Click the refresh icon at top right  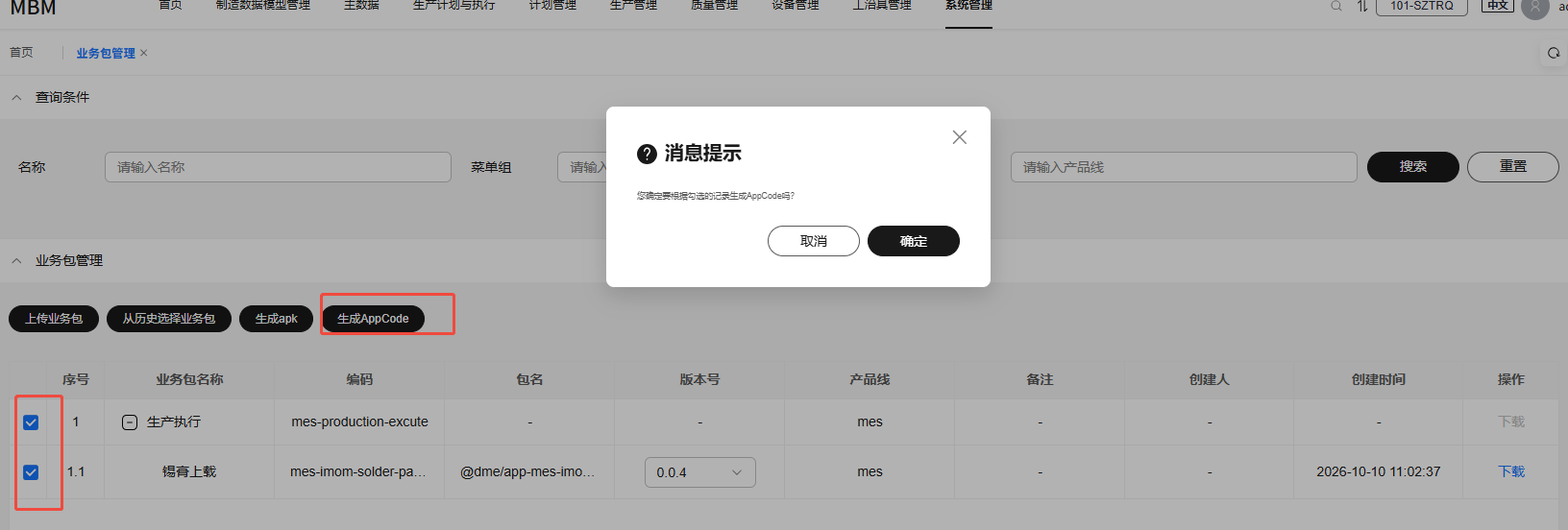1554,53
